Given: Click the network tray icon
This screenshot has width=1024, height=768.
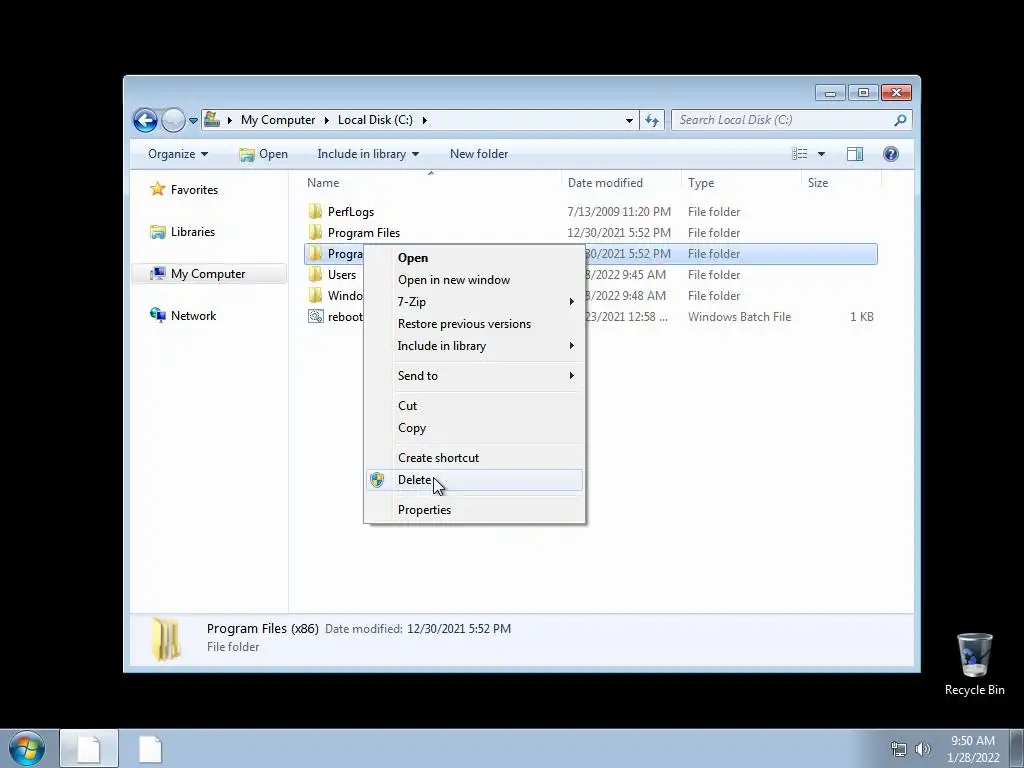Looking at the screenshot, I should click(899, 749).
